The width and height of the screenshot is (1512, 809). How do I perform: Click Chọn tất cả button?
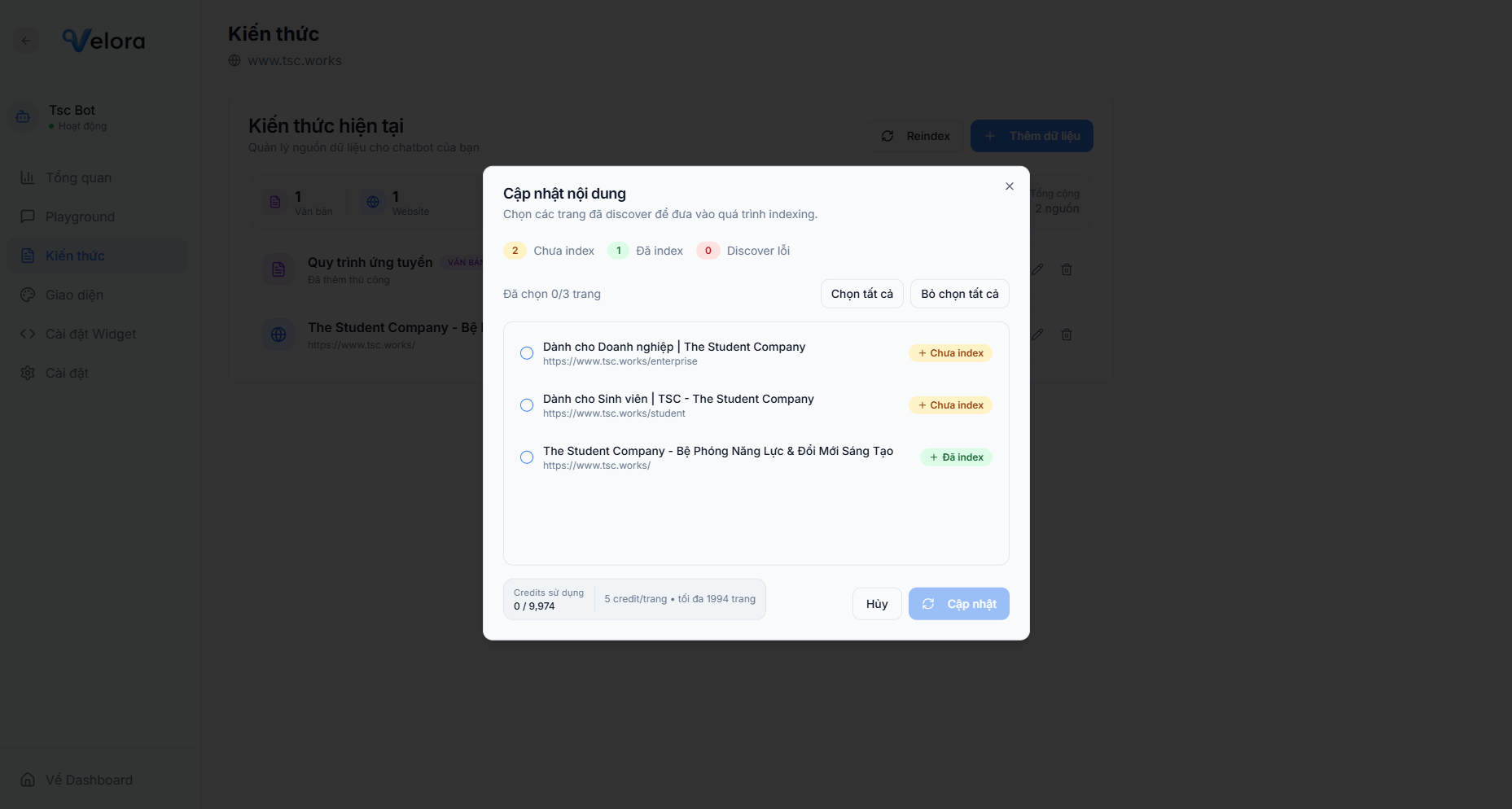point(861,294)
